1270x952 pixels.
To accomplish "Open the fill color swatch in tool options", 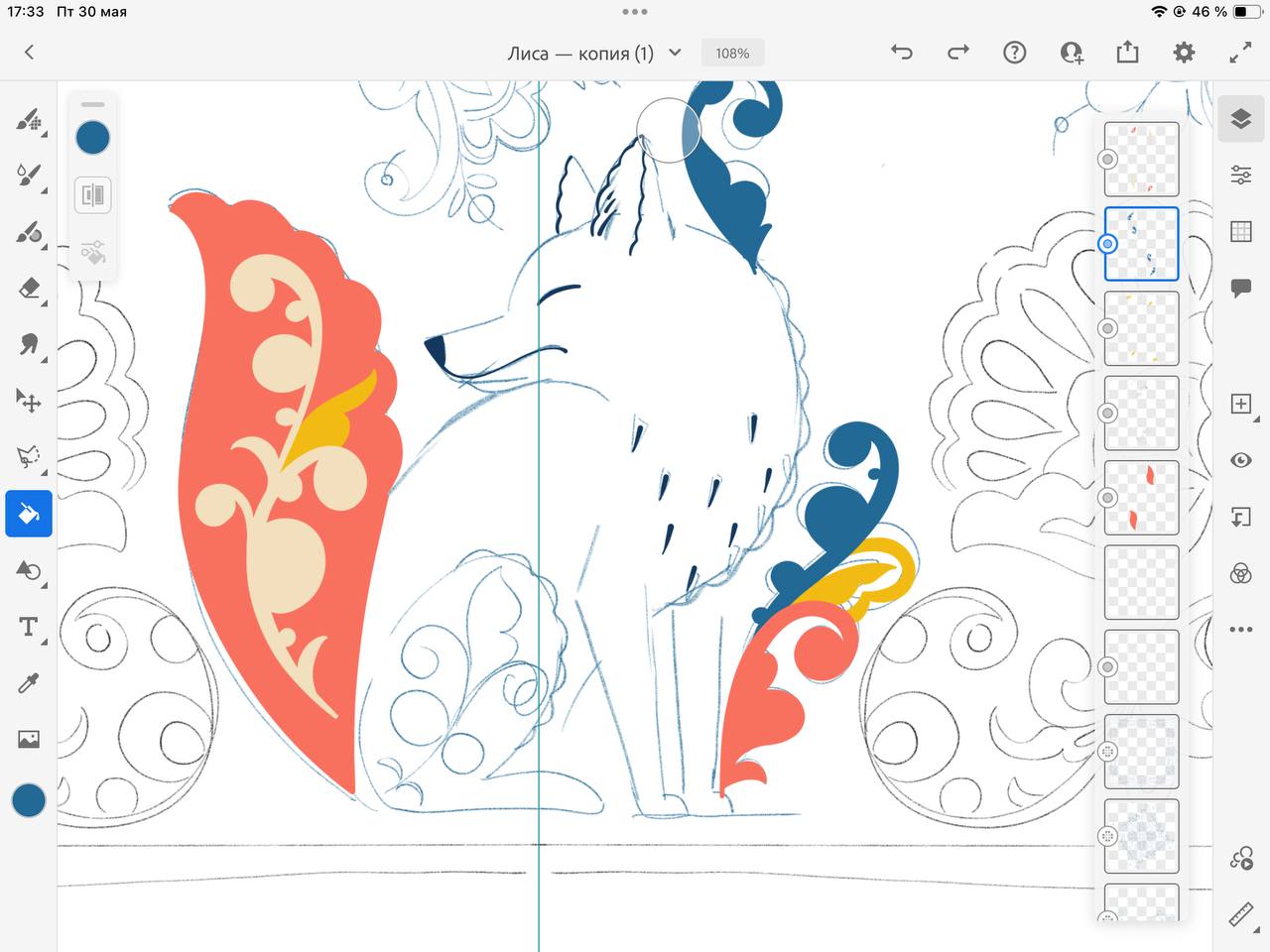I will pos(93,137).
